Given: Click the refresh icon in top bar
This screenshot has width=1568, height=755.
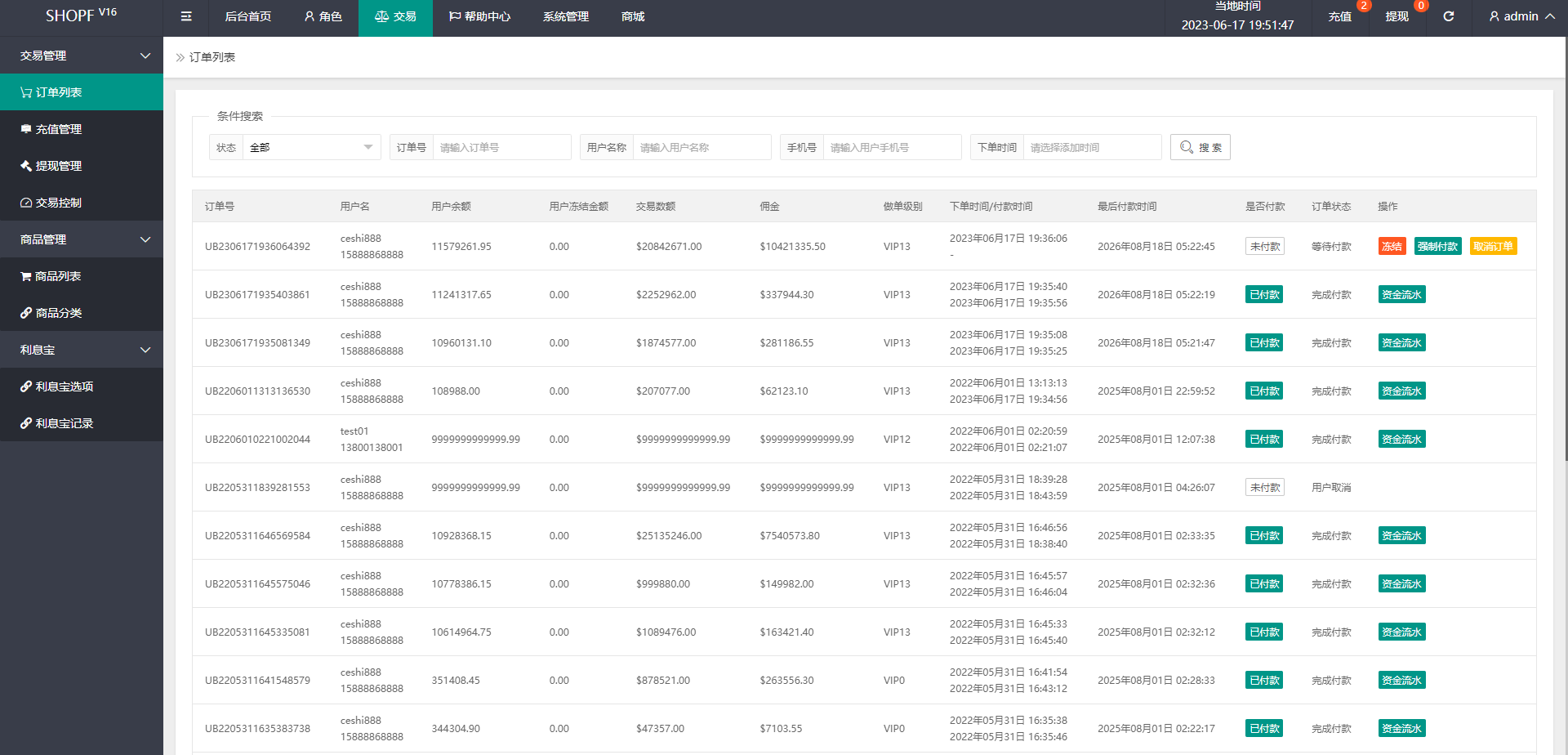Looking at the screenshot, I should [x=1448, y=16].
